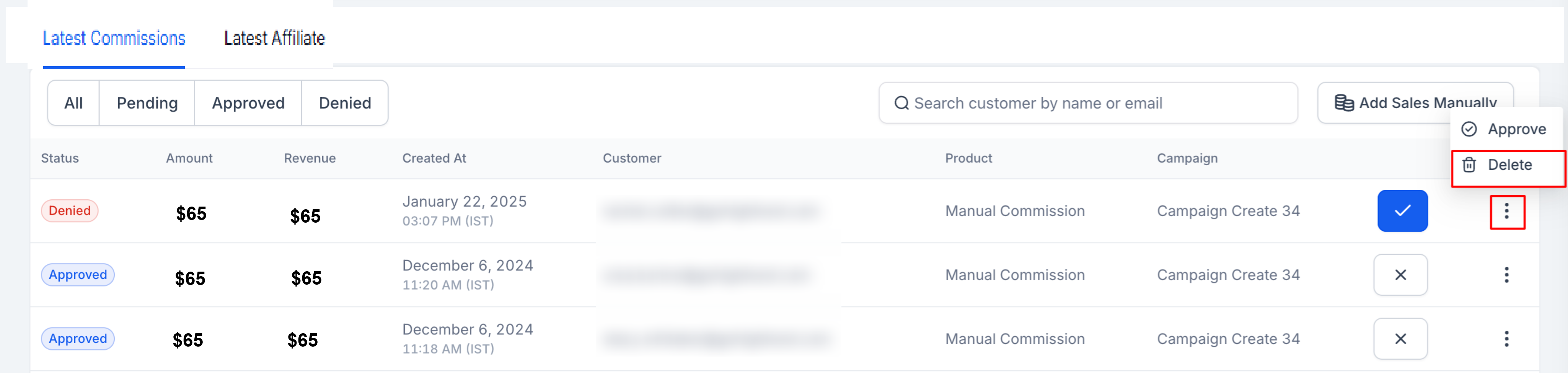Image resolution: width=1568 pixels, height=373 pixels.
Task: Focus the search customer by name field
Action: pyautogui.click(x=1088, y=103)
